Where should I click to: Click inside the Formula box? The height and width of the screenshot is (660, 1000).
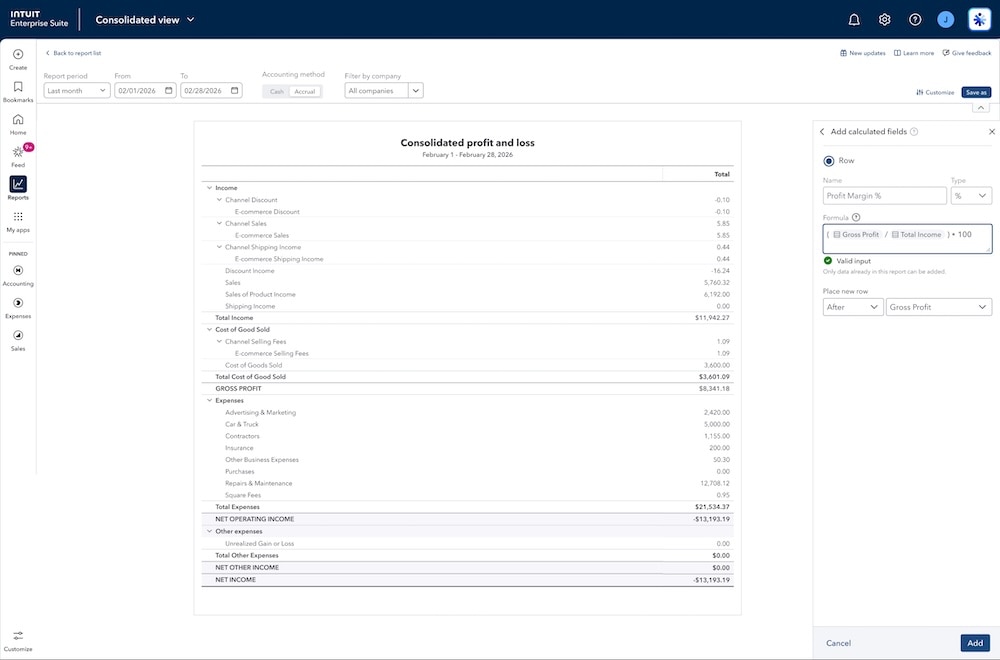(x=907, y=238)
